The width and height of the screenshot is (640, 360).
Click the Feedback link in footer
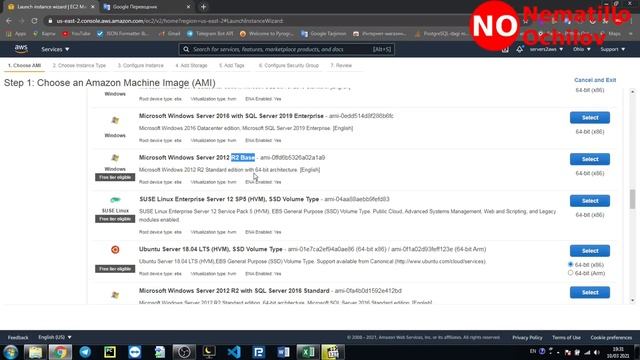18,338
